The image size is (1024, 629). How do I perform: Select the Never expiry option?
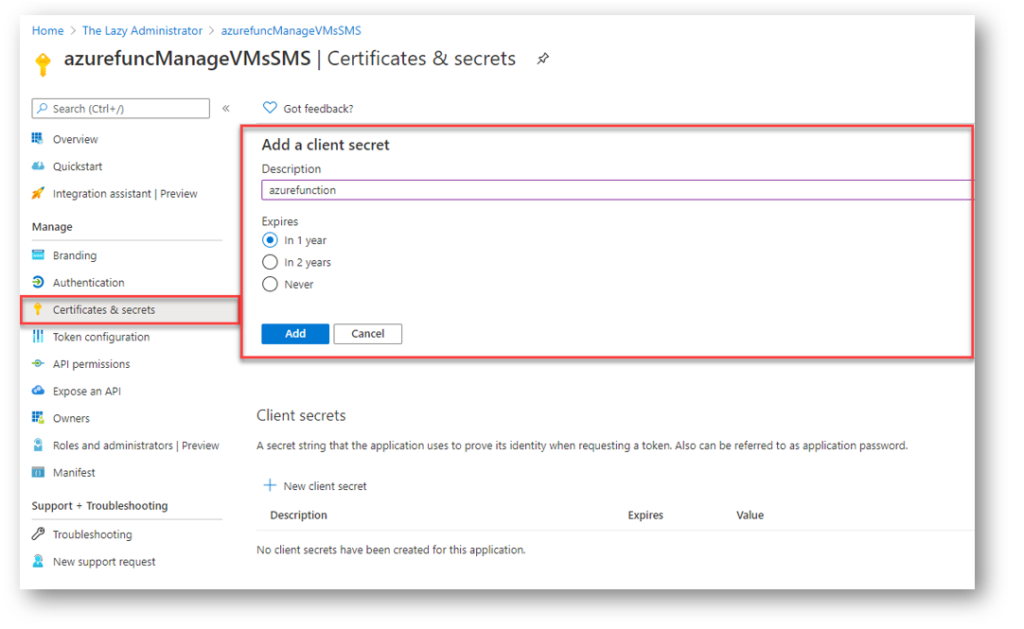tap(270, 284)
